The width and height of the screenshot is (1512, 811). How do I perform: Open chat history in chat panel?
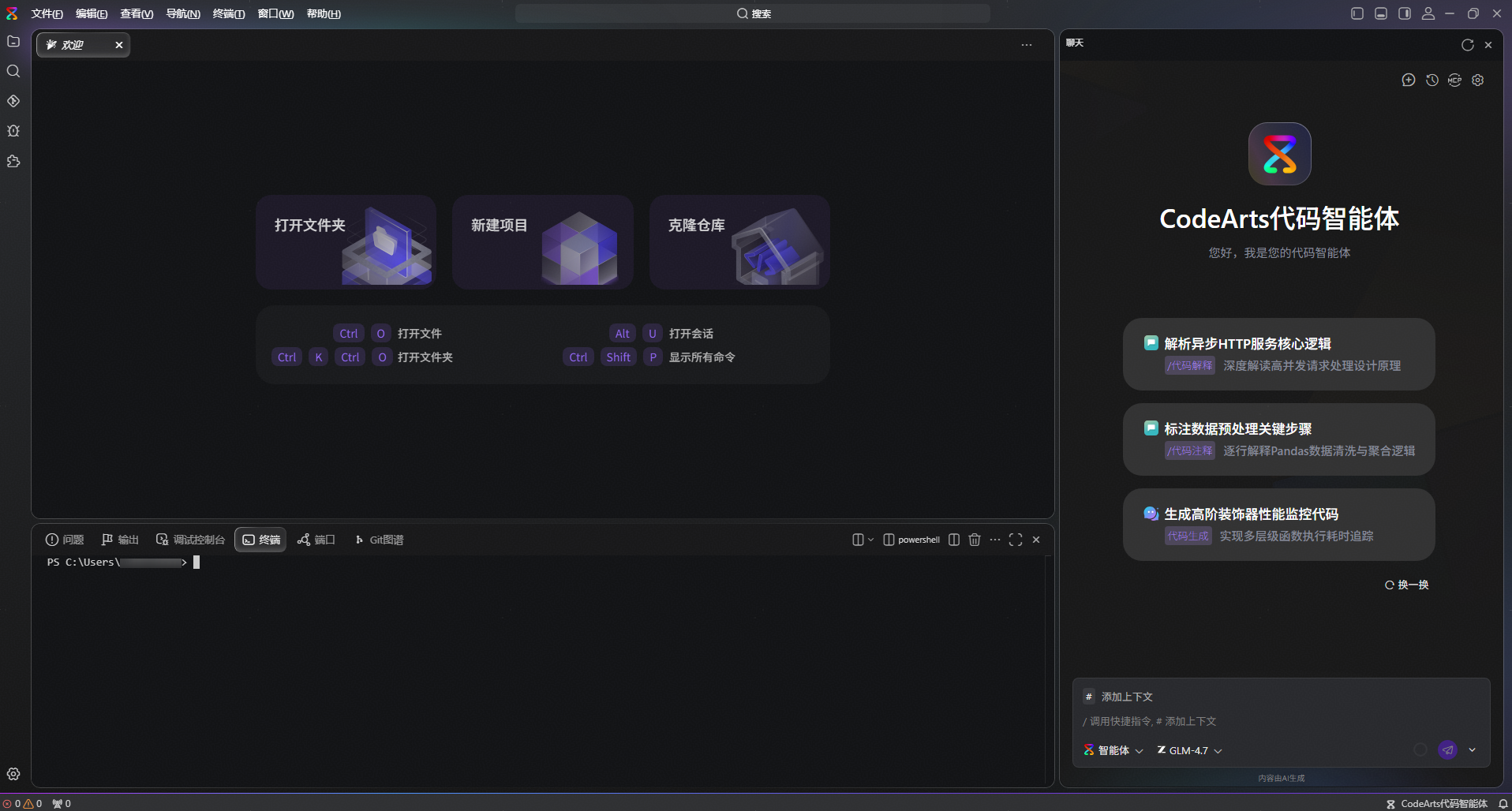1432,80
